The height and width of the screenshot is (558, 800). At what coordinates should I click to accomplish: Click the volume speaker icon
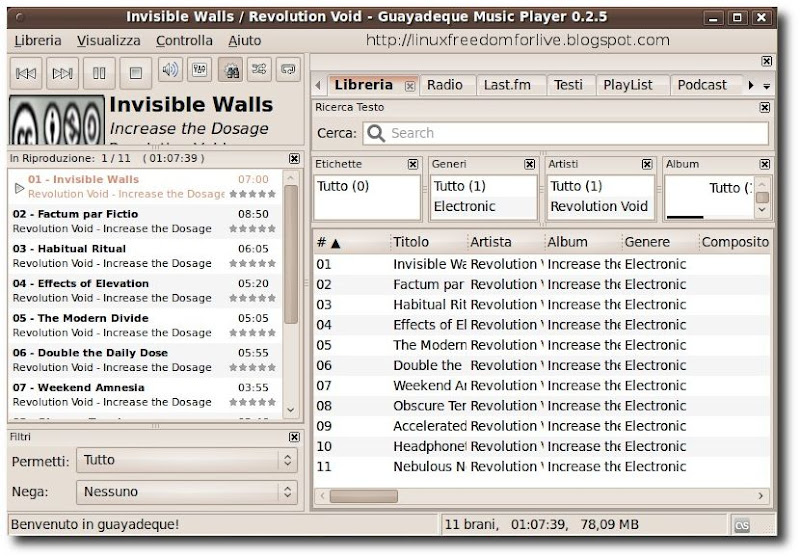pos(169,70)
